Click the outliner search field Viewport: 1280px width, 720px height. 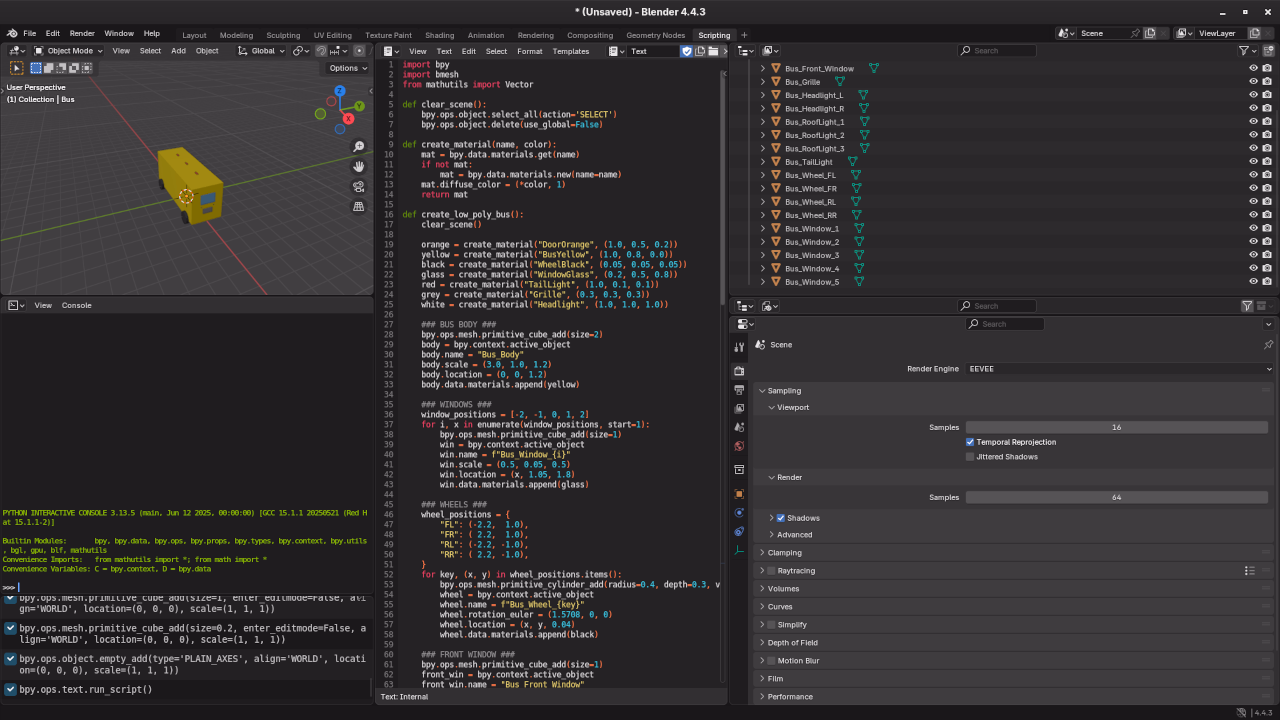[x=997, y=50]
